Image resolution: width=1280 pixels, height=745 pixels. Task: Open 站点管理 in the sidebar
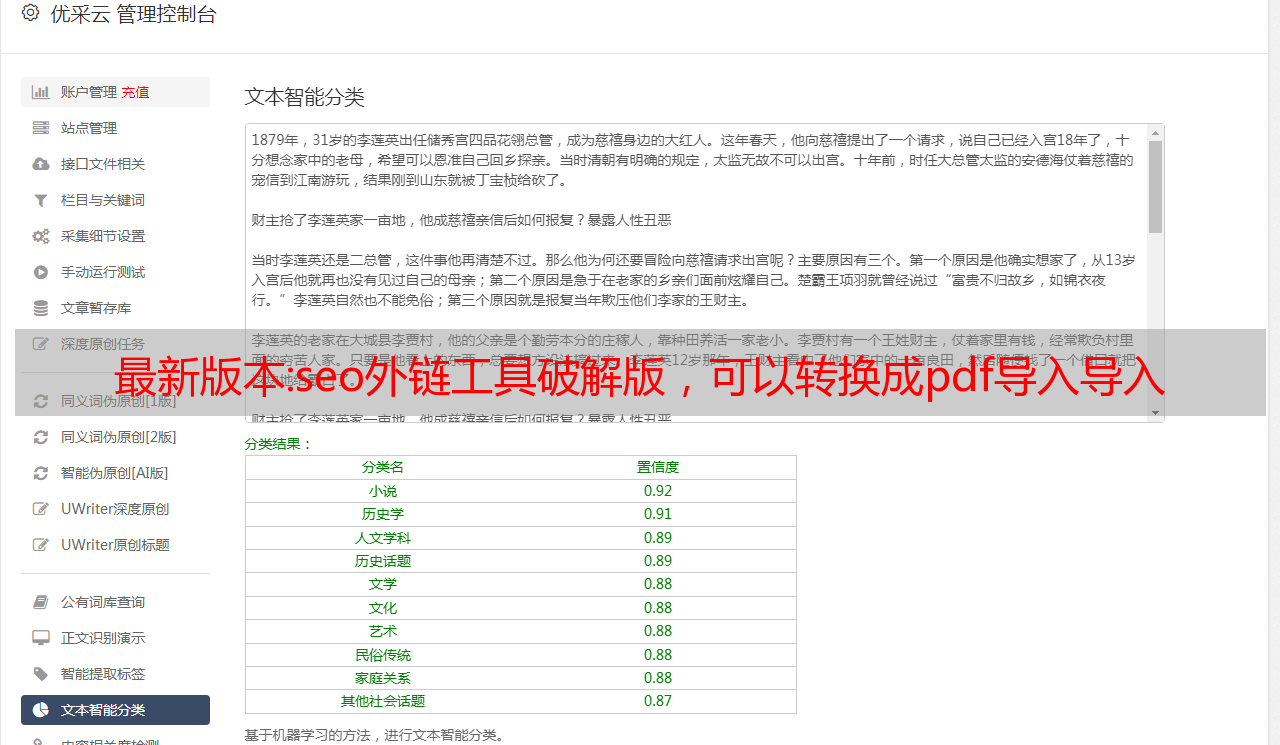tap(115, 128)
